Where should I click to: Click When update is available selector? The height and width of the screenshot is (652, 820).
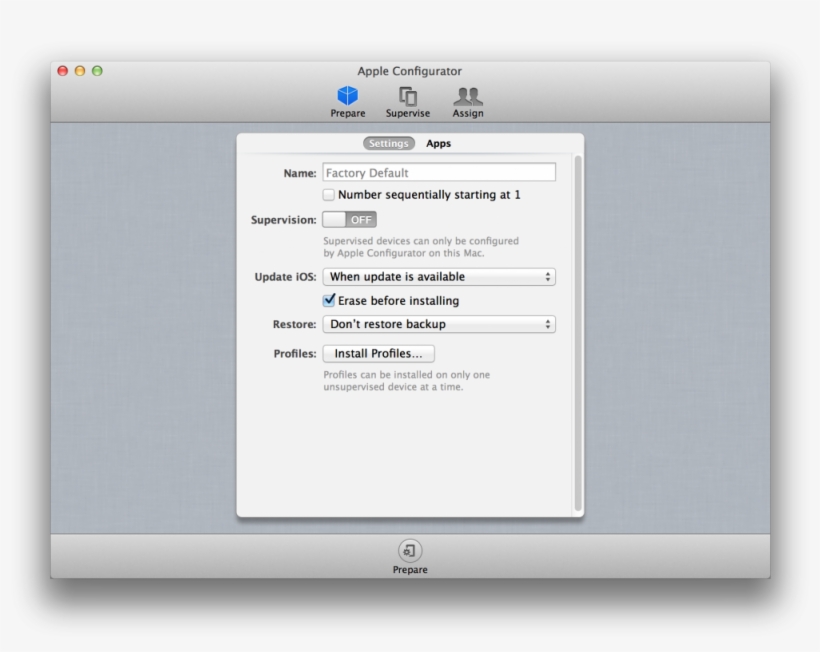440,277
